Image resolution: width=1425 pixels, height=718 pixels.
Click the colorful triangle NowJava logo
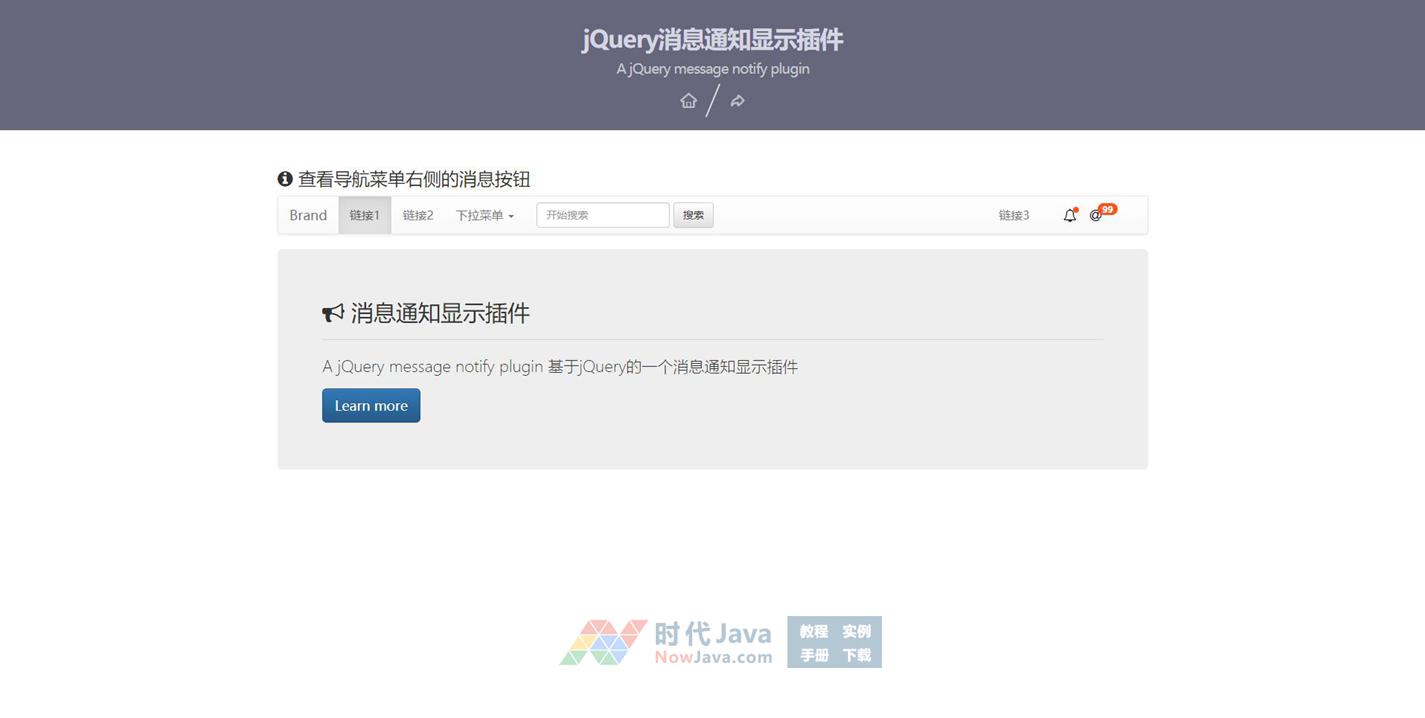pos(603,642)
